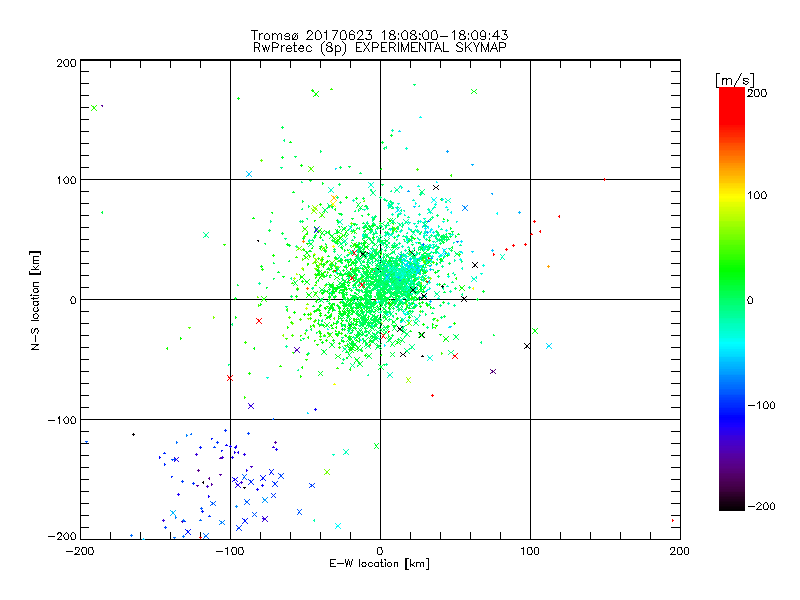Click the -100 tick label on E-W axis

point(230,551)
